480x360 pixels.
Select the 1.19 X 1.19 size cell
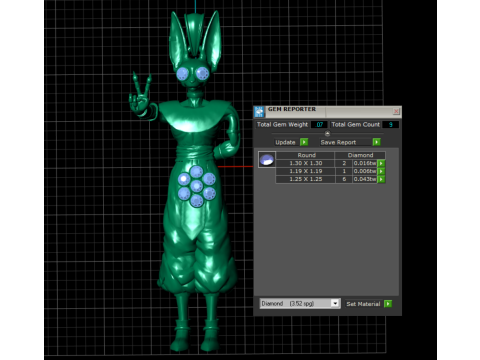[305, 171]
